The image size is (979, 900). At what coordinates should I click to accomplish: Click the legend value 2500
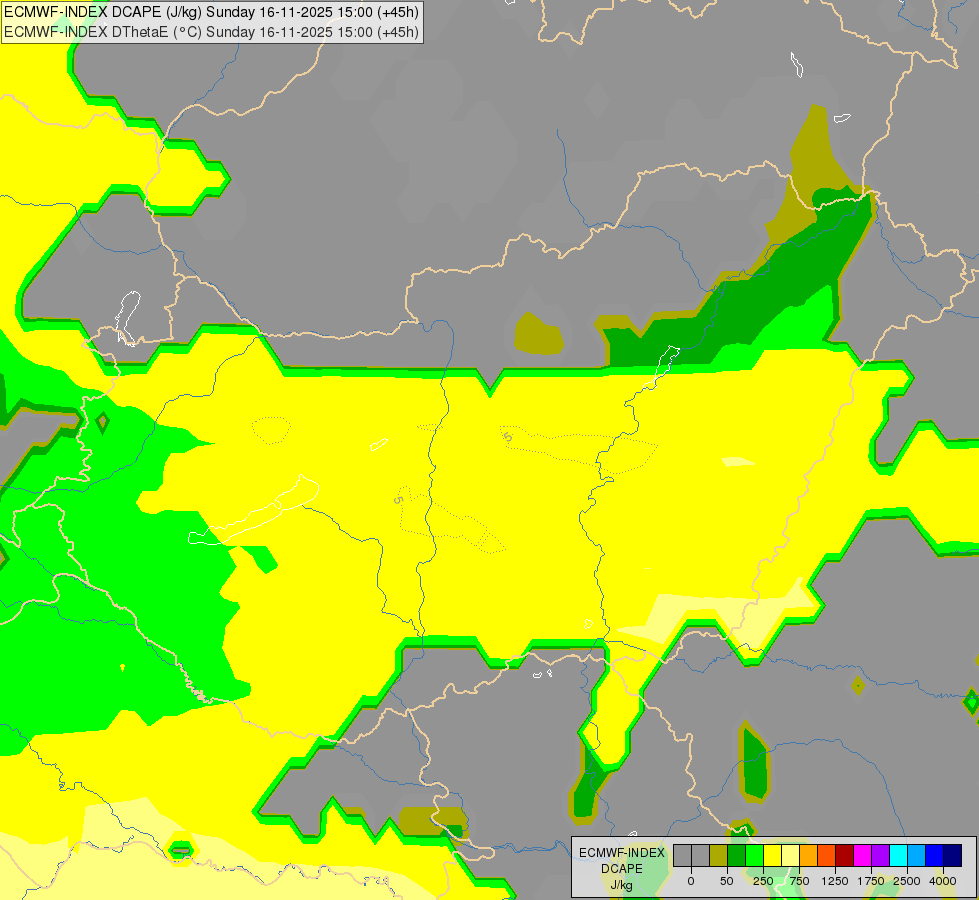(907, 881)
